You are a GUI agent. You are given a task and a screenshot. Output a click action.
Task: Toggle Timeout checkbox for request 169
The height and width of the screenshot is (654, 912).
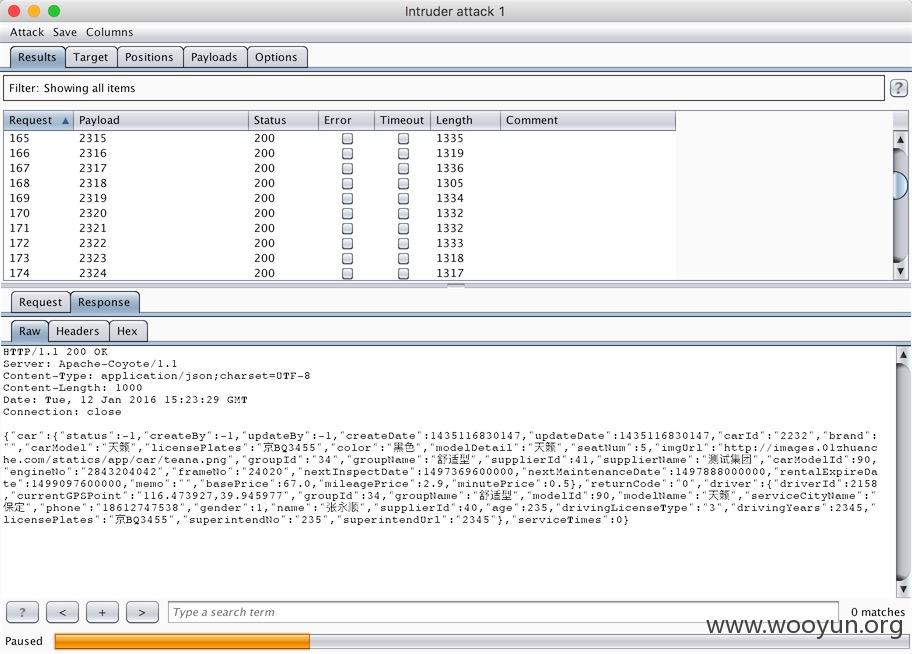coord(403,198)
